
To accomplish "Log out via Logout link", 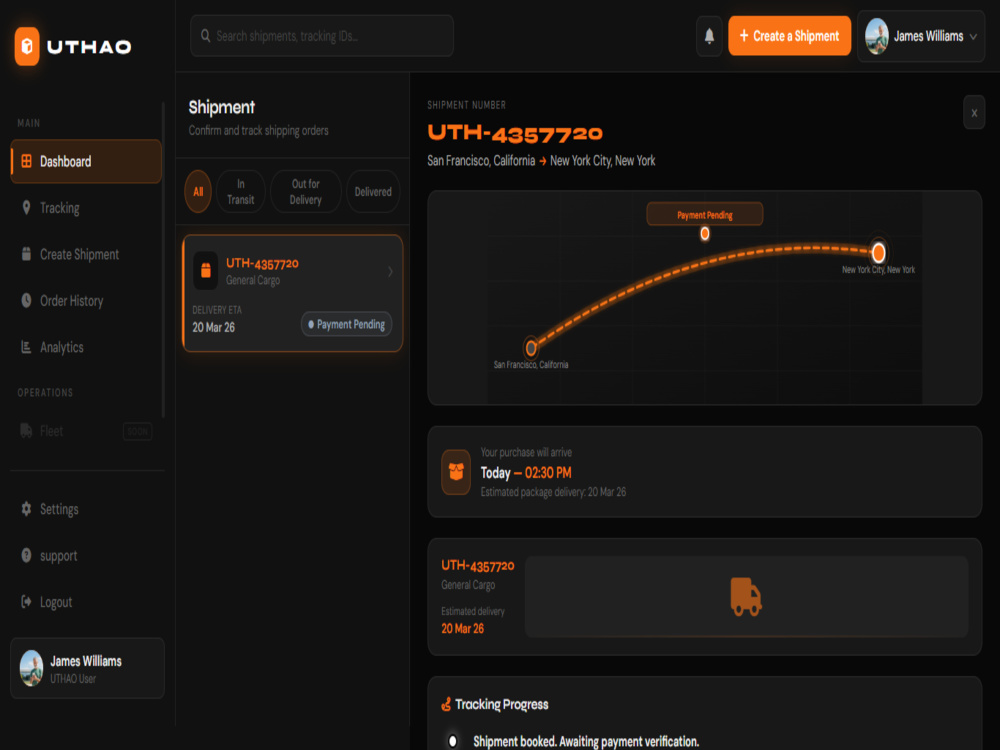I will pyautogui.click(x=86, y=602).
